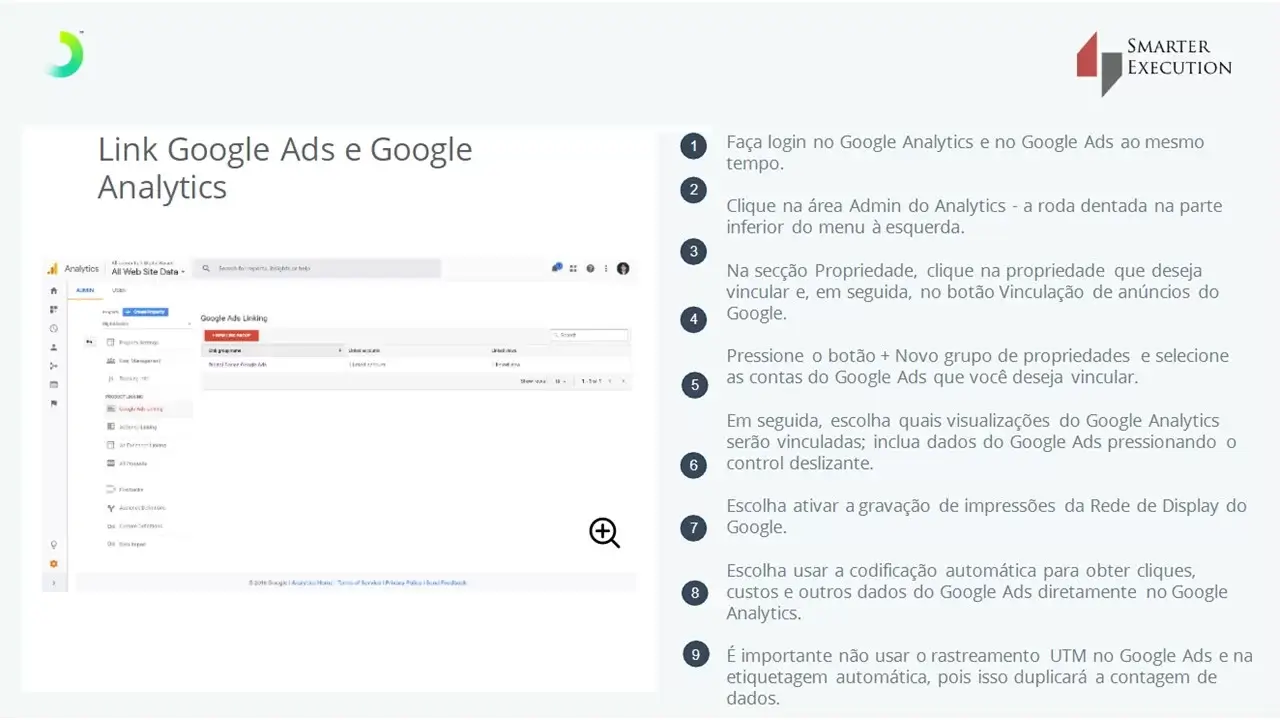Click the user profile avatar
The width and height of the screenshot is (1280, 720).
click(623, 268)
